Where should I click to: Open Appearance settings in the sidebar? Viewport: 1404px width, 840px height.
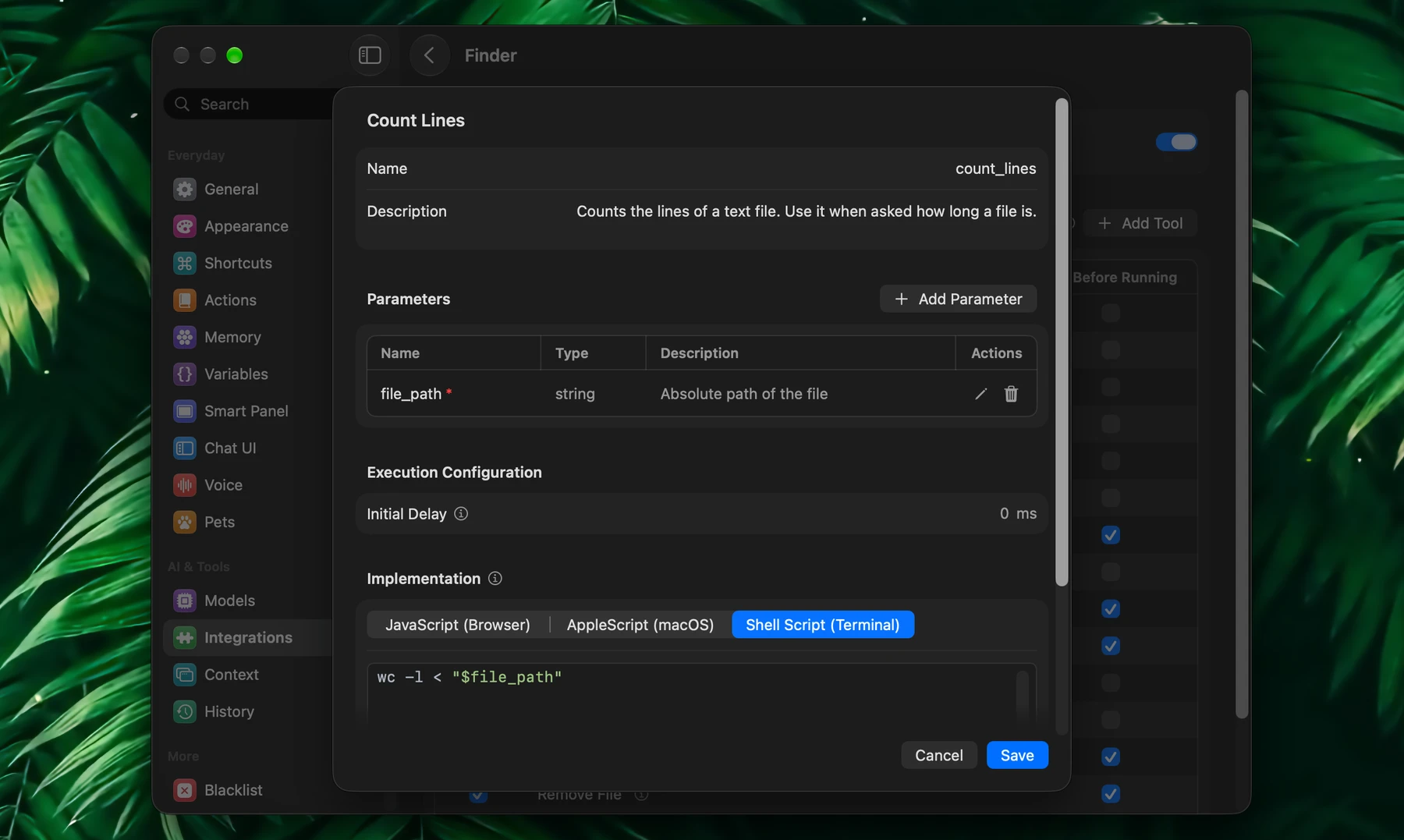(x=248, y=226)
